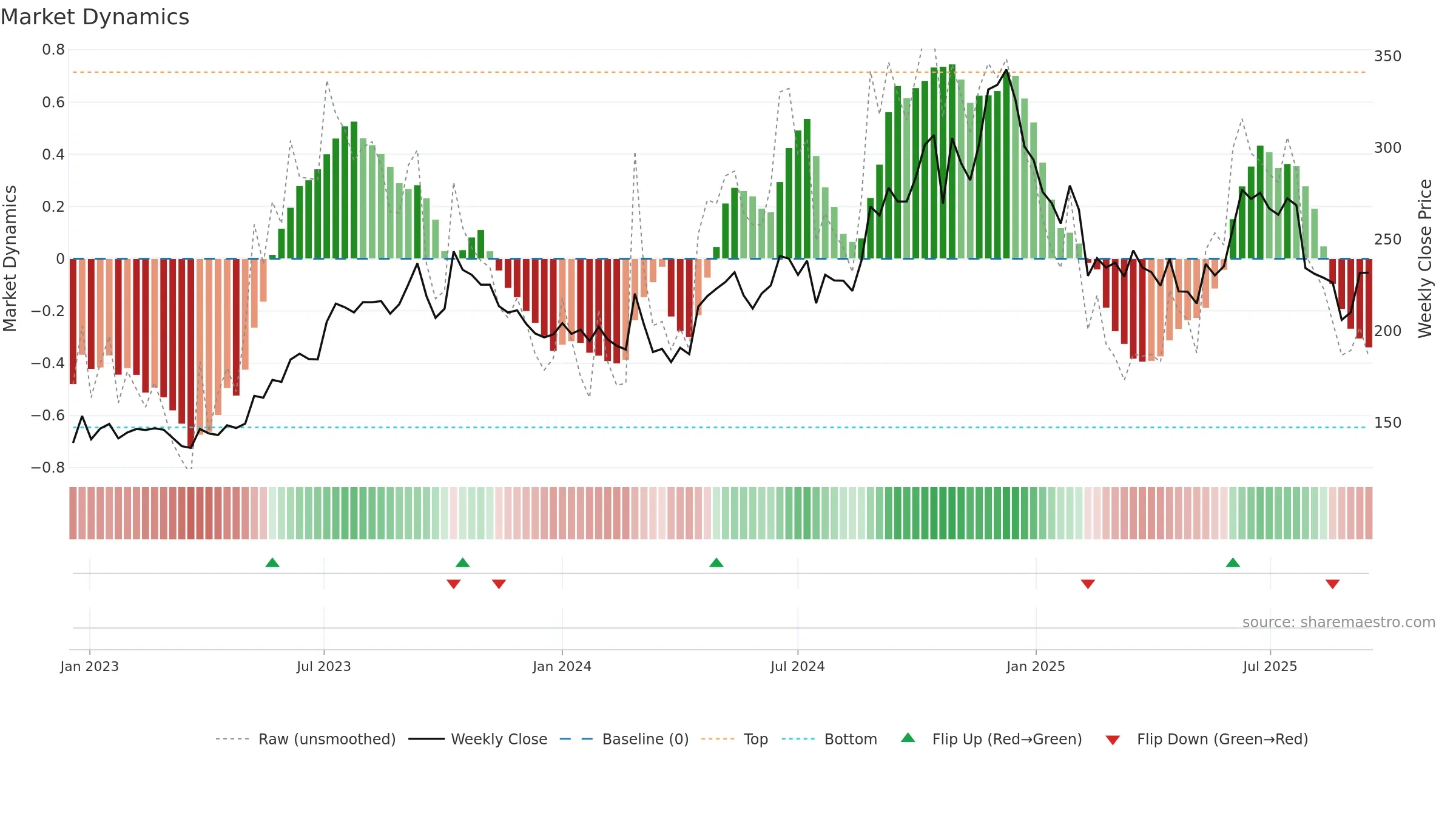1456x819 pixels.
Task: Click the 300 right-axis price label
Action: (x=1388, y=148)
